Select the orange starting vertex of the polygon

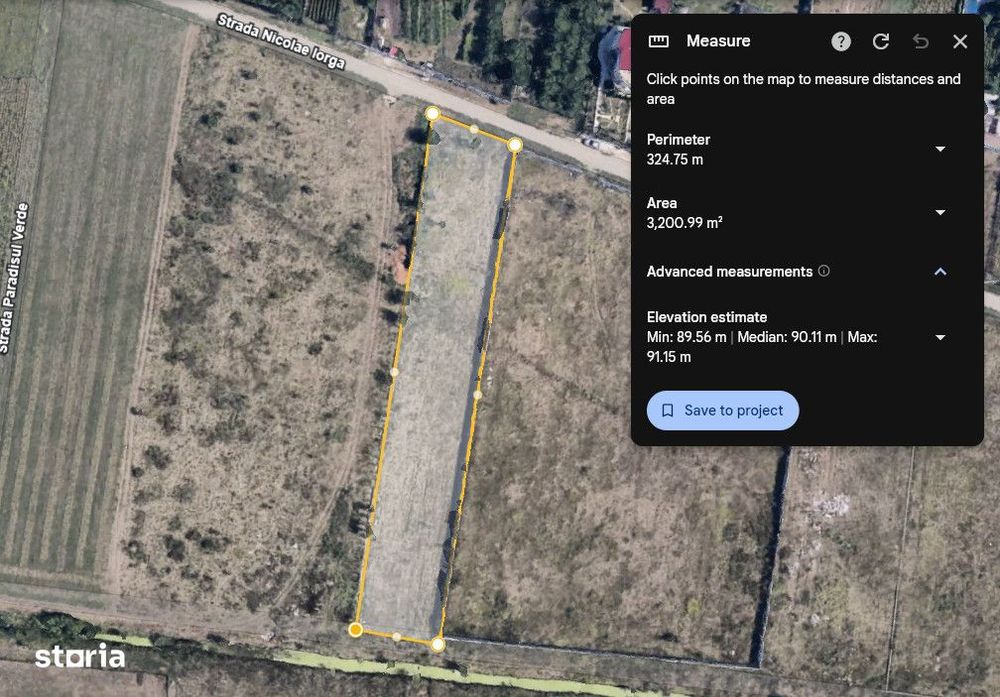point(356,629)
